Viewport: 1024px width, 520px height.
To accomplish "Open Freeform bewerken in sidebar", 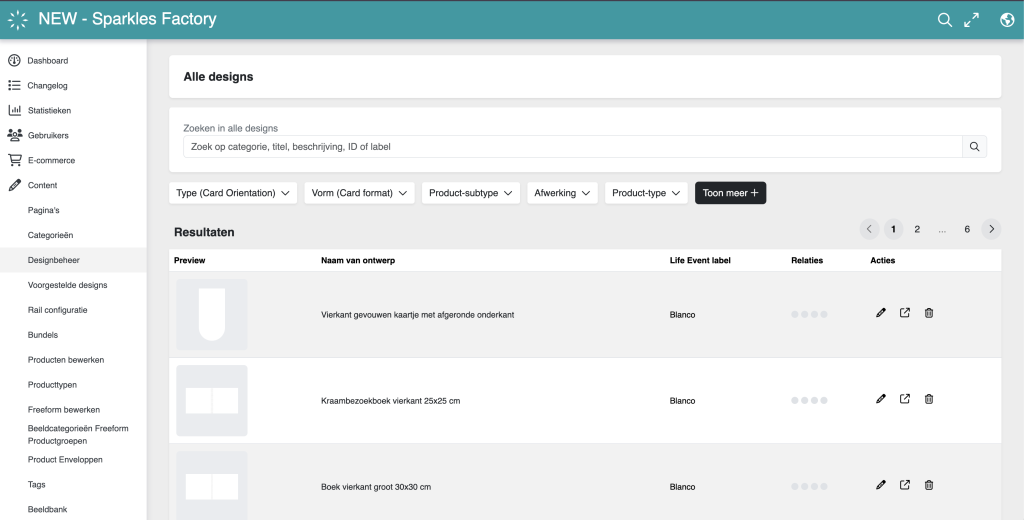I will (64, 410).
